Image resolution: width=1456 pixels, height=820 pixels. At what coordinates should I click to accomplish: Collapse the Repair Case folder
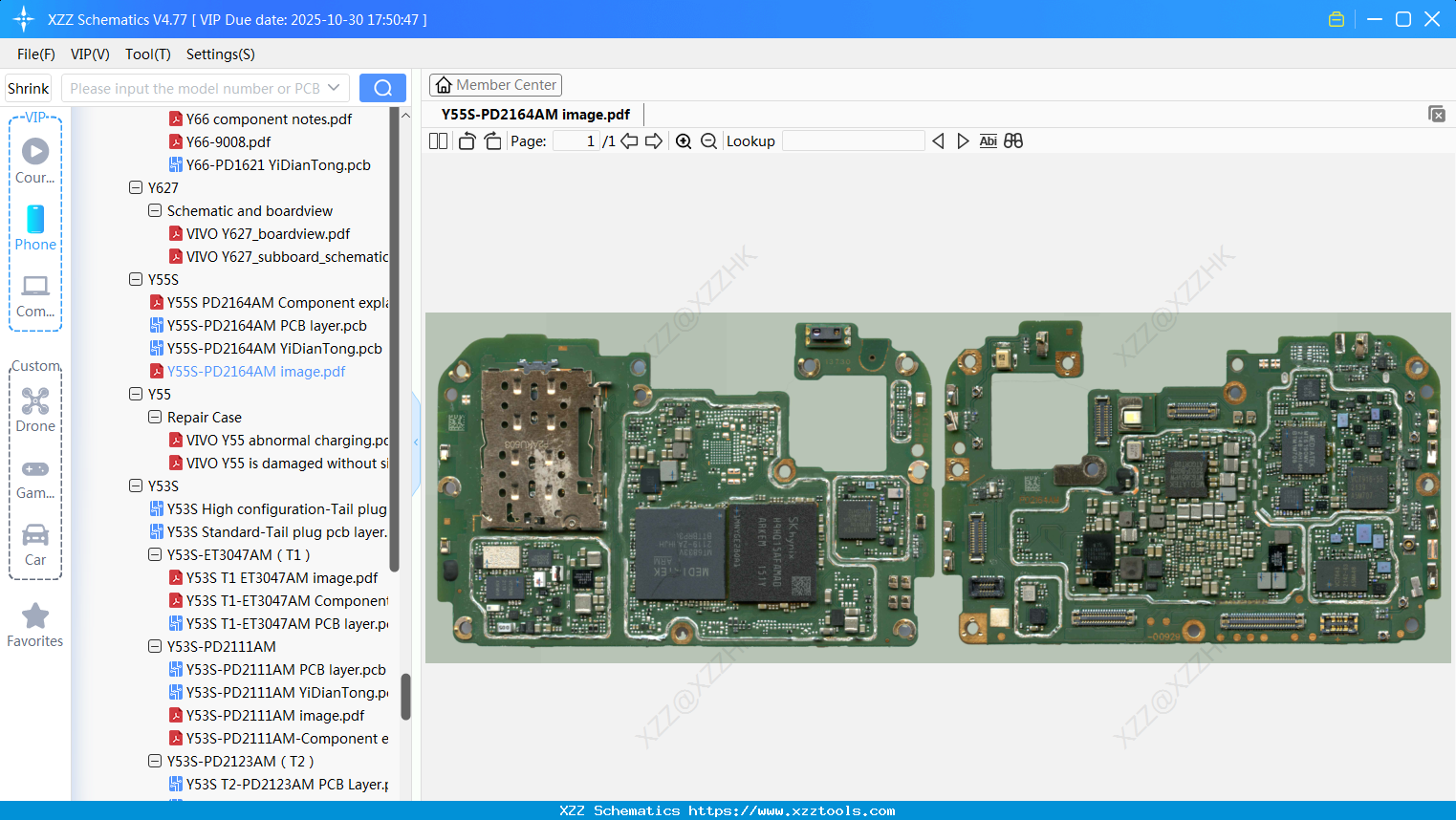click(x=154, y=417)
